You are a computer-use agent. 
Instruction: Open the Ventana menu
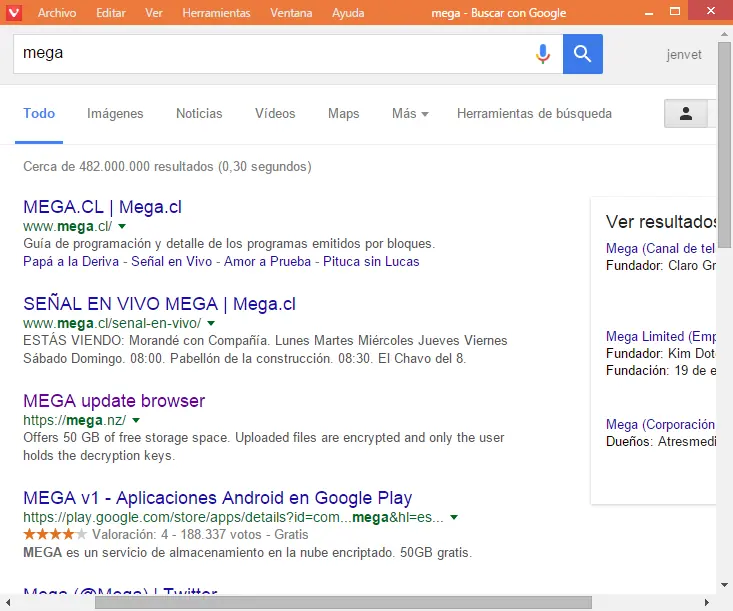[x=291, y=13]
